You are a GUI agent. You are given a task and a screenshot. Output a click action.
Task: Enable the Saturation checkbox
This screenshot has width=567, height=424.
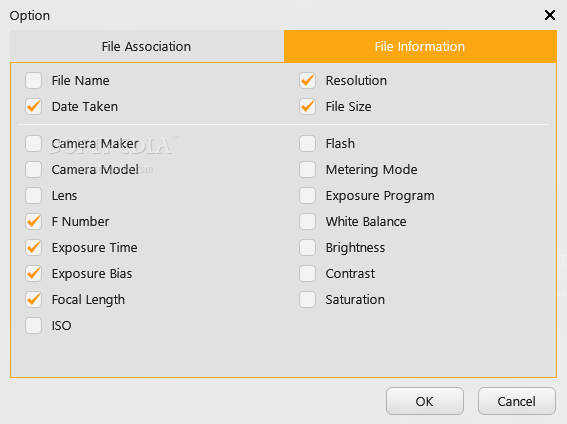pyautogui.click(x=307, y=300)
